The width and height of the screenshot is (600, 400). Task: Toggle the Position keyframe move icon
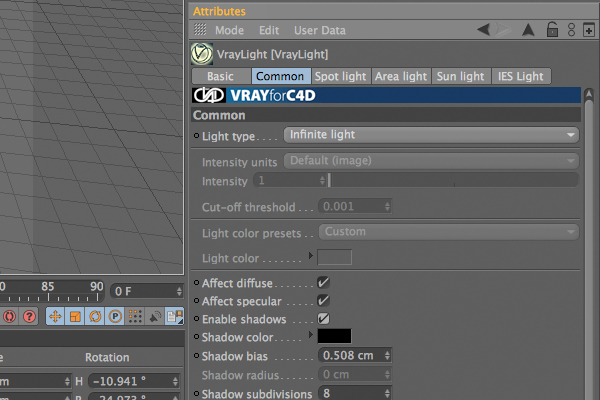[55, 317]
